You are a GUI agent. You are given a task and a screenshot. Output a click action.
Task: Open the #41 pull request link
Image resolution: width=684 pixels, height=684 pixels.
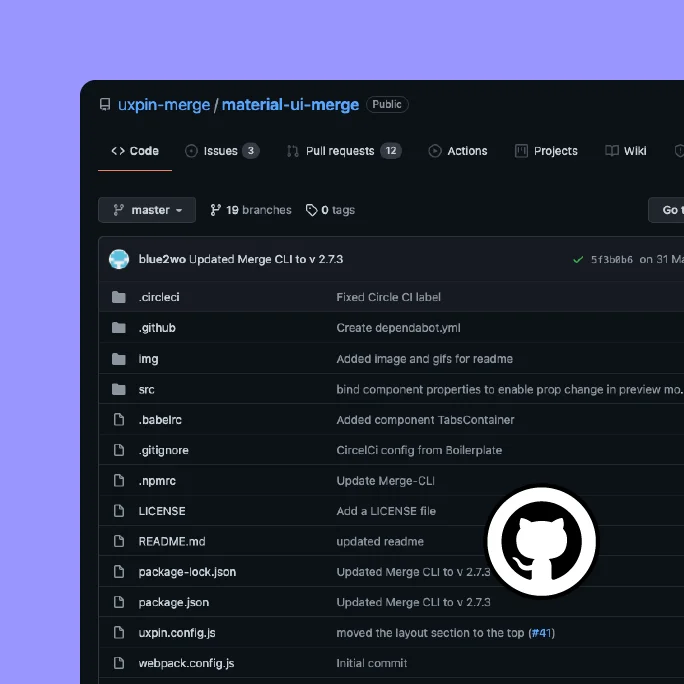541,633
